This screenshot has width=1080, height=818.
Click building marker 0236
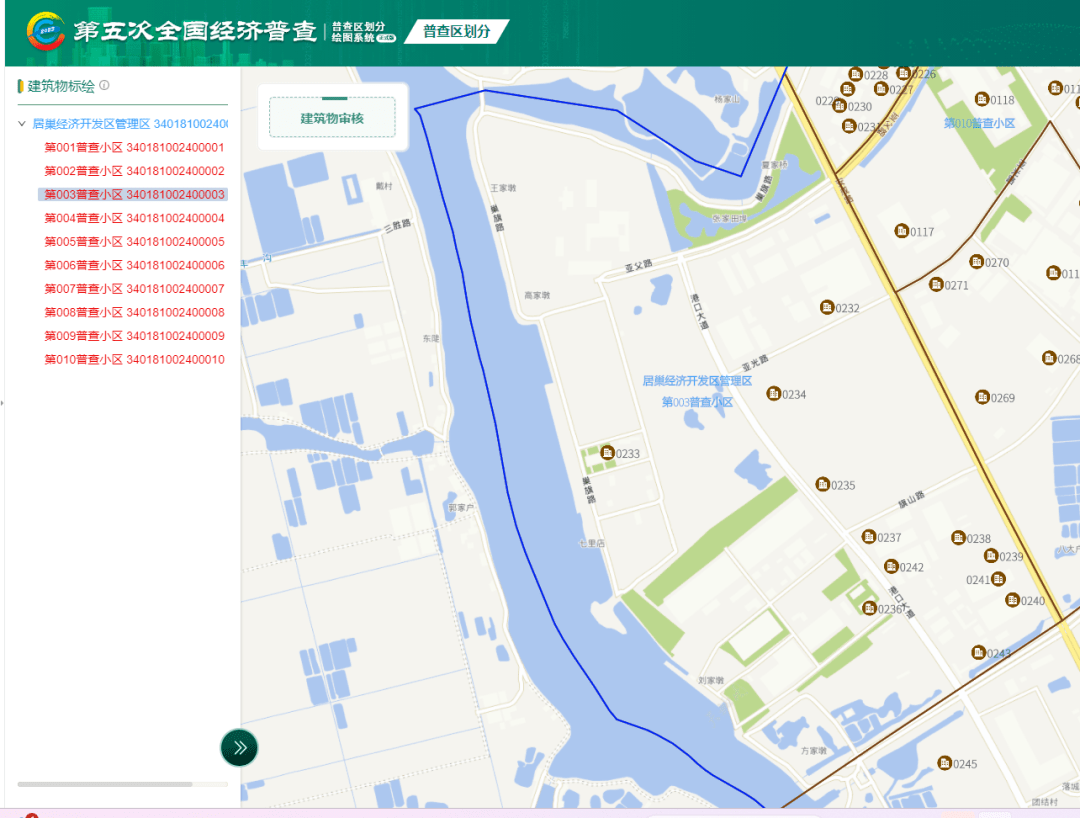click(x=870, y=608)
